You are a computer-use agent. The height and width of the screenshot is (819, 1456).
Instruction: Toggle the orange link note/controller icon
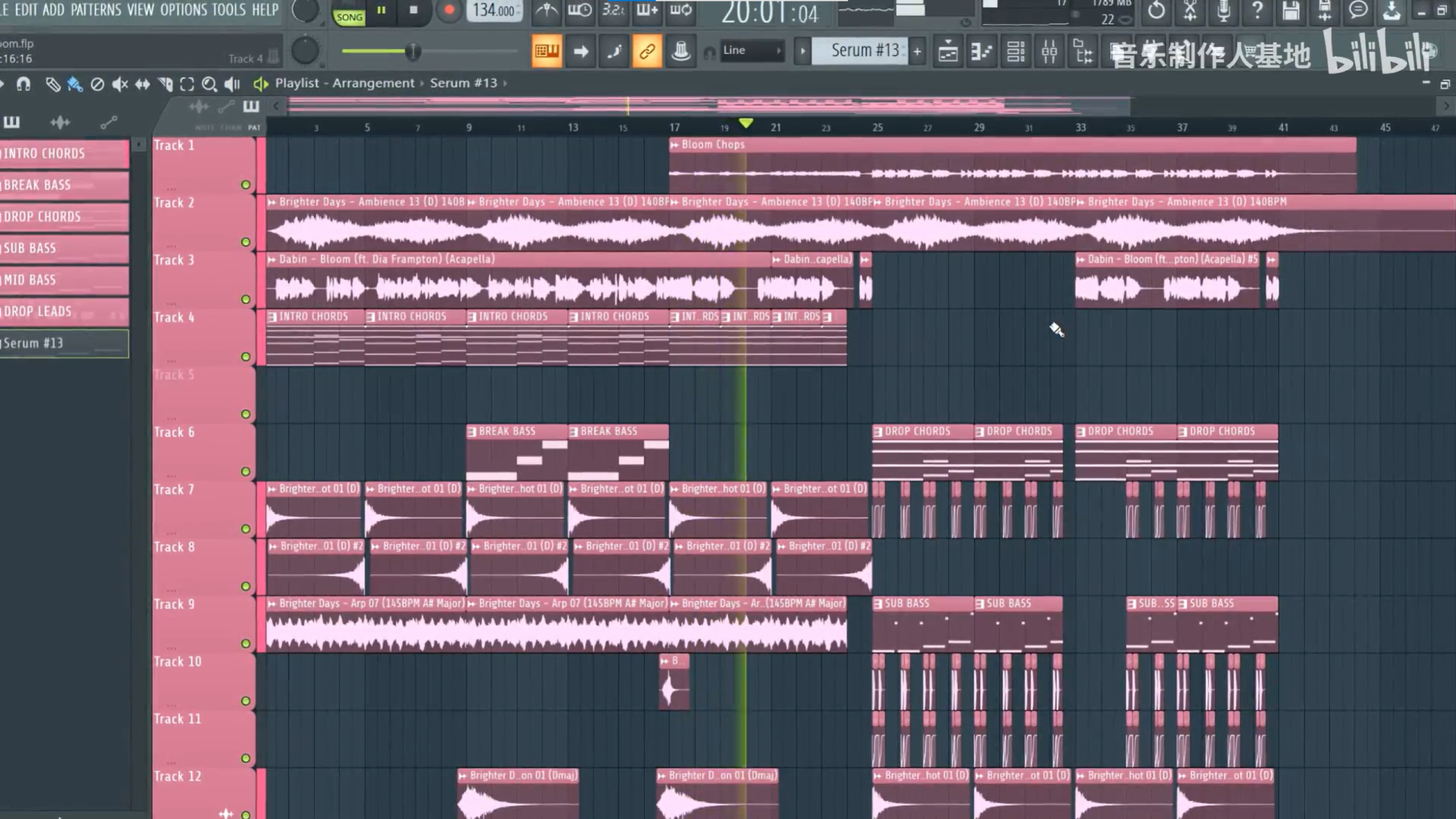pyautogui.click(x=647, y=52)
